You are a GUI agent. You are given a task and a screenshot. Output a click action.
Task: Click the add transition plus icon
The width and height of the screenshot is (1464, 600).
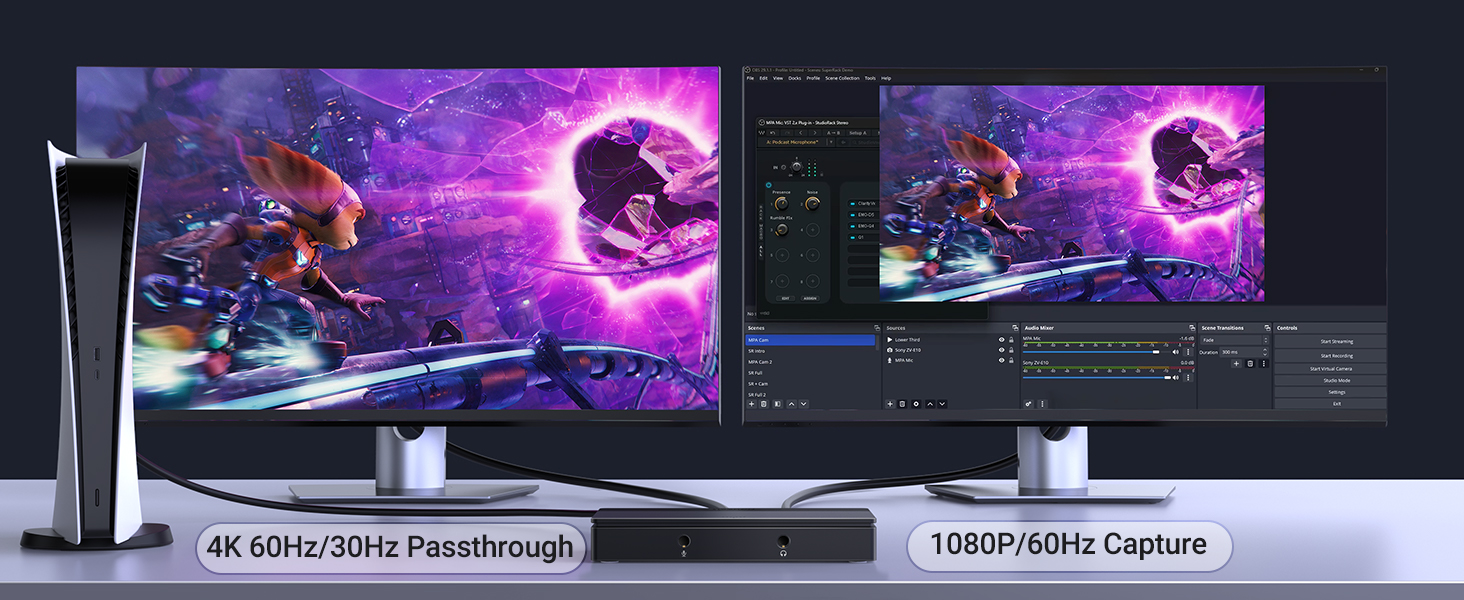coord(1236,364)
